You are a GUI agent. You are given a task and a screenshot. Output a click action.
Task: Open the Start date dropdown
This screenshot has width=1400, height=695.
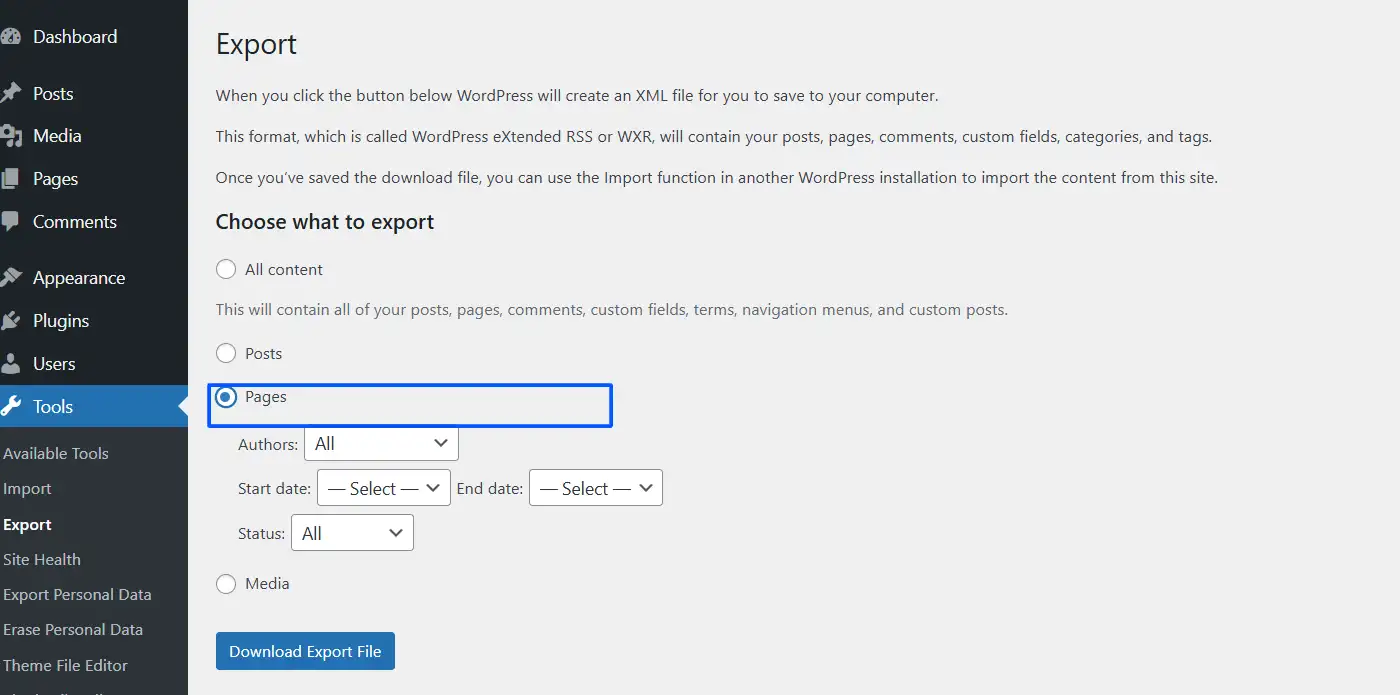tap(384, 488)
